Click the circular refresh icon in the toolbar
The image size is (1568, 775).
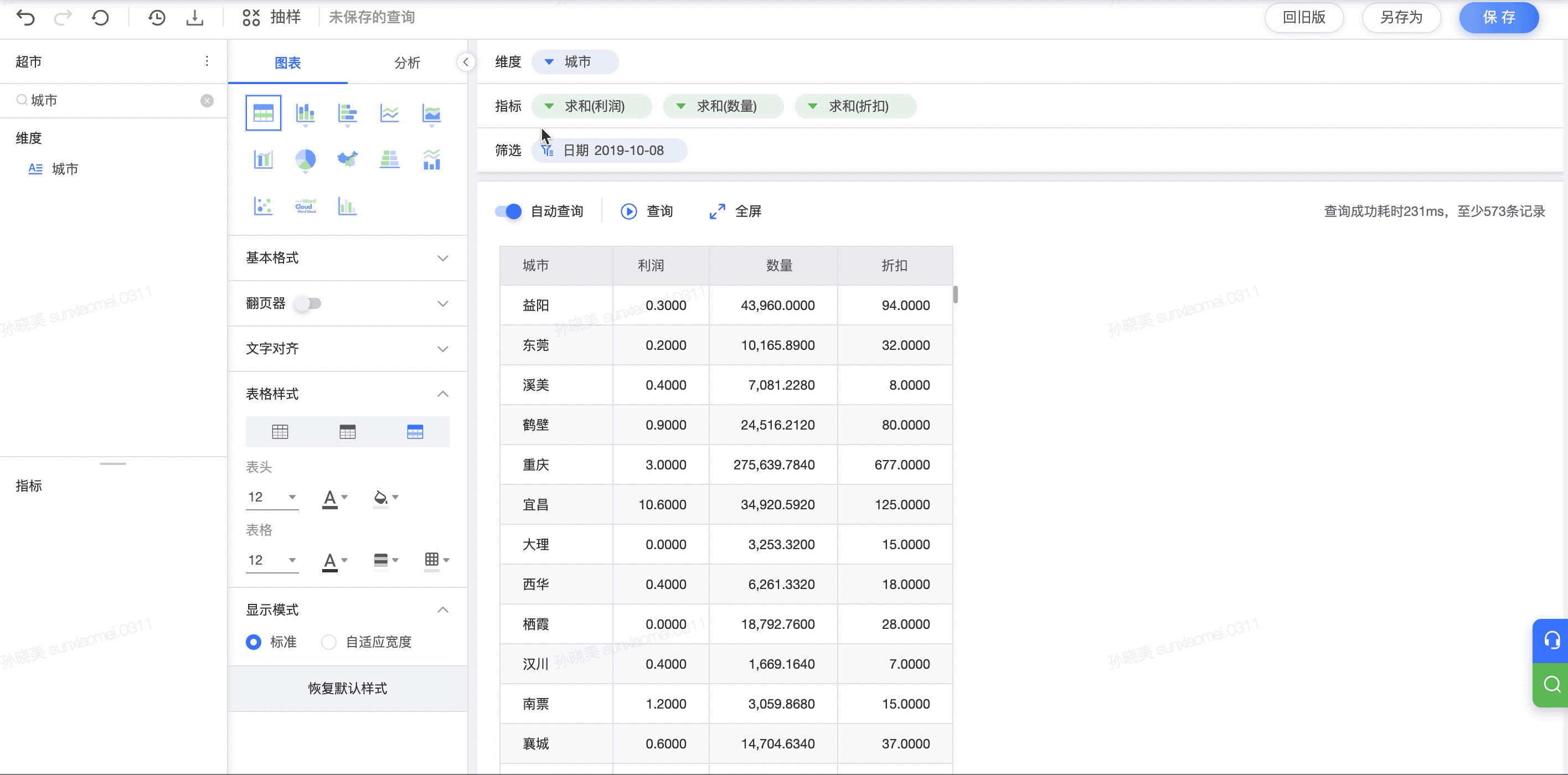[100, 18]
